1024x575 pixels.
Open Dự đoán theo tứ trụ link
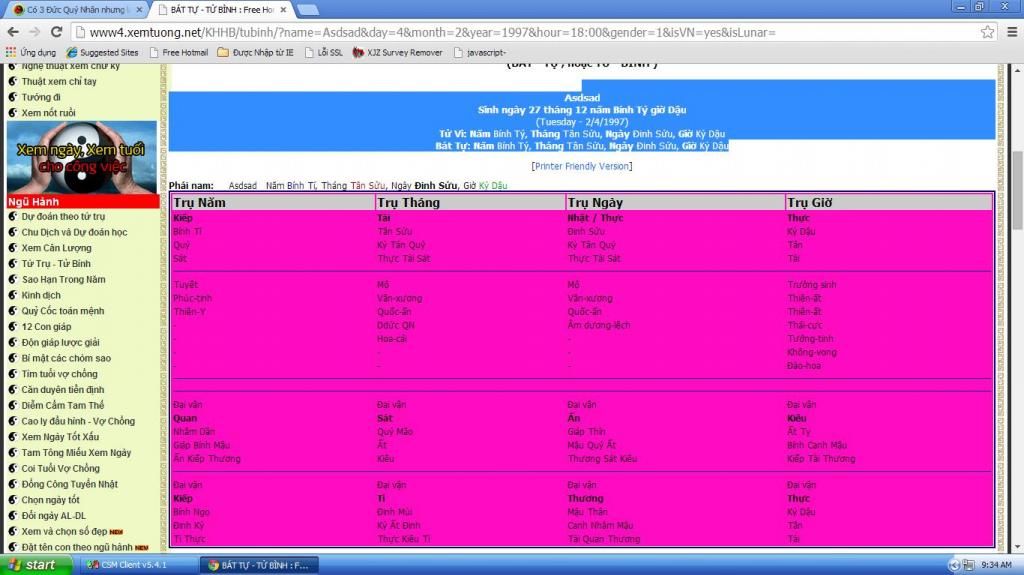pyautogui.click(x=63, y=216)
